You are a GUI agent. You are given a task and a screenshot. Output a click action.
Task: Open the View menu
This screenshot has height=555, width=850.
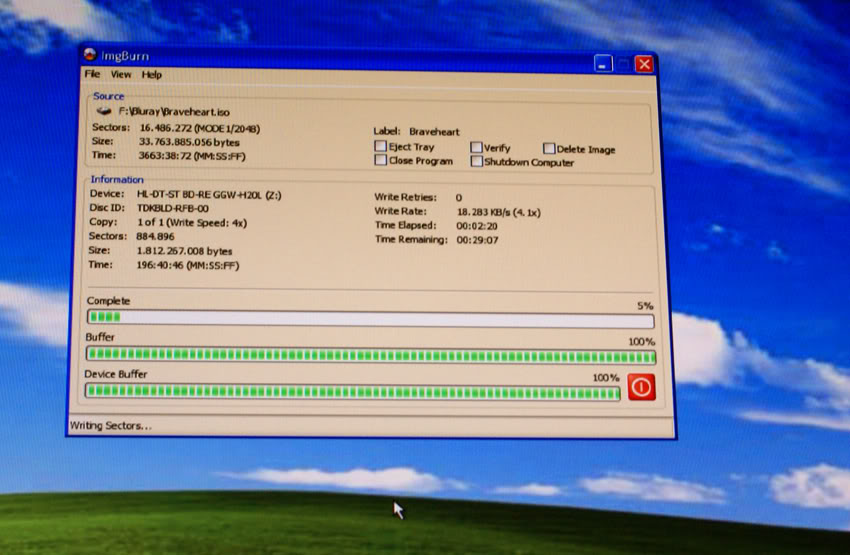(121, 75)
